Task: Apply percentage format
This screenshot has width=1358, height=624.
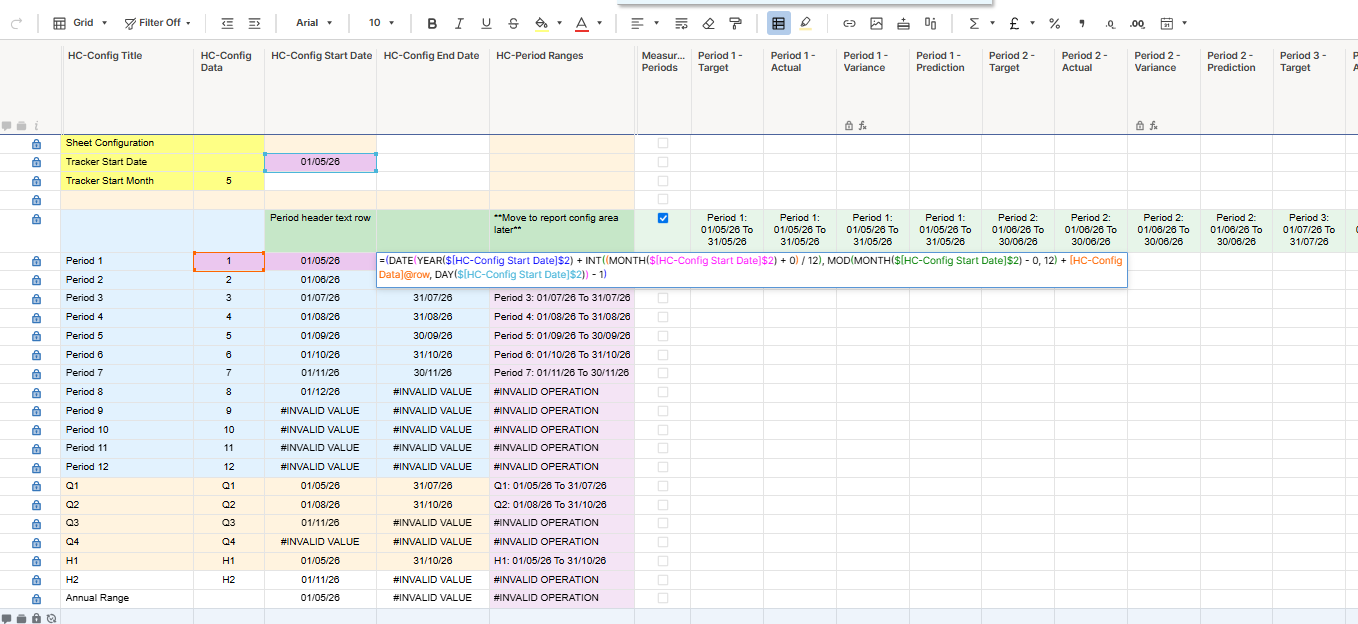Action: pyautogui.click(x=1054, y=23)
